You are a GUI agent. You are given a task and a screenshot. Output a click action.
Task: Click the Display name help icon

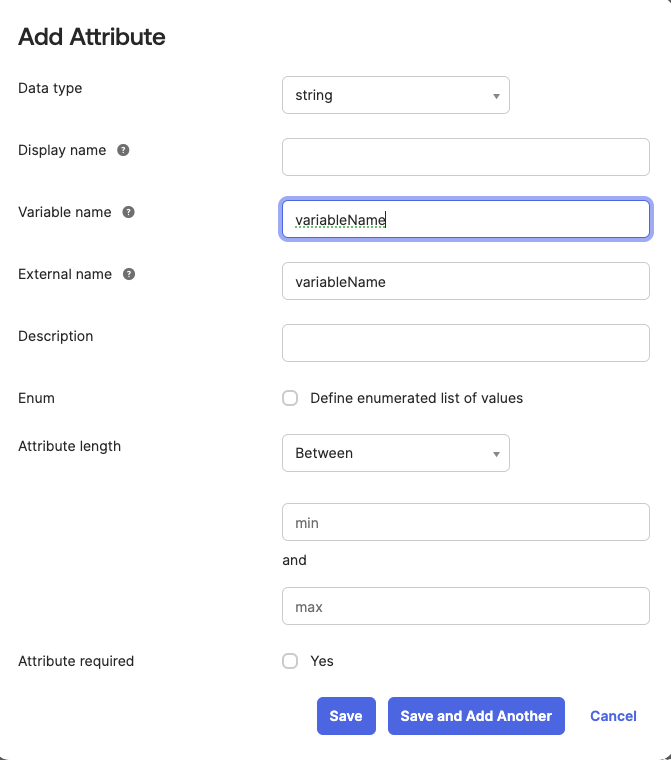123,150
